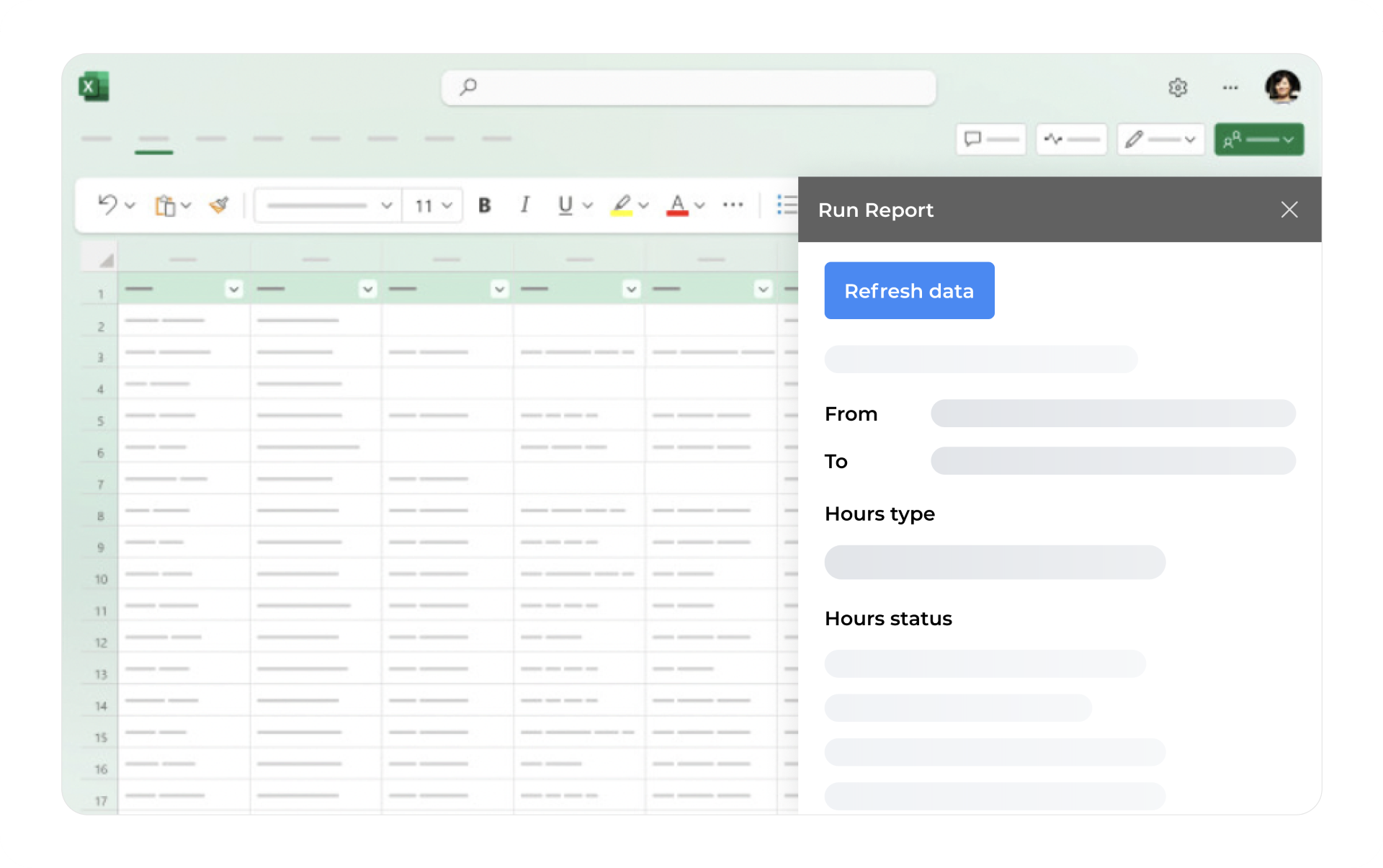Apply yellow text highlight color
Screen dimensions: 1383x868
click(x=621, y=205)
